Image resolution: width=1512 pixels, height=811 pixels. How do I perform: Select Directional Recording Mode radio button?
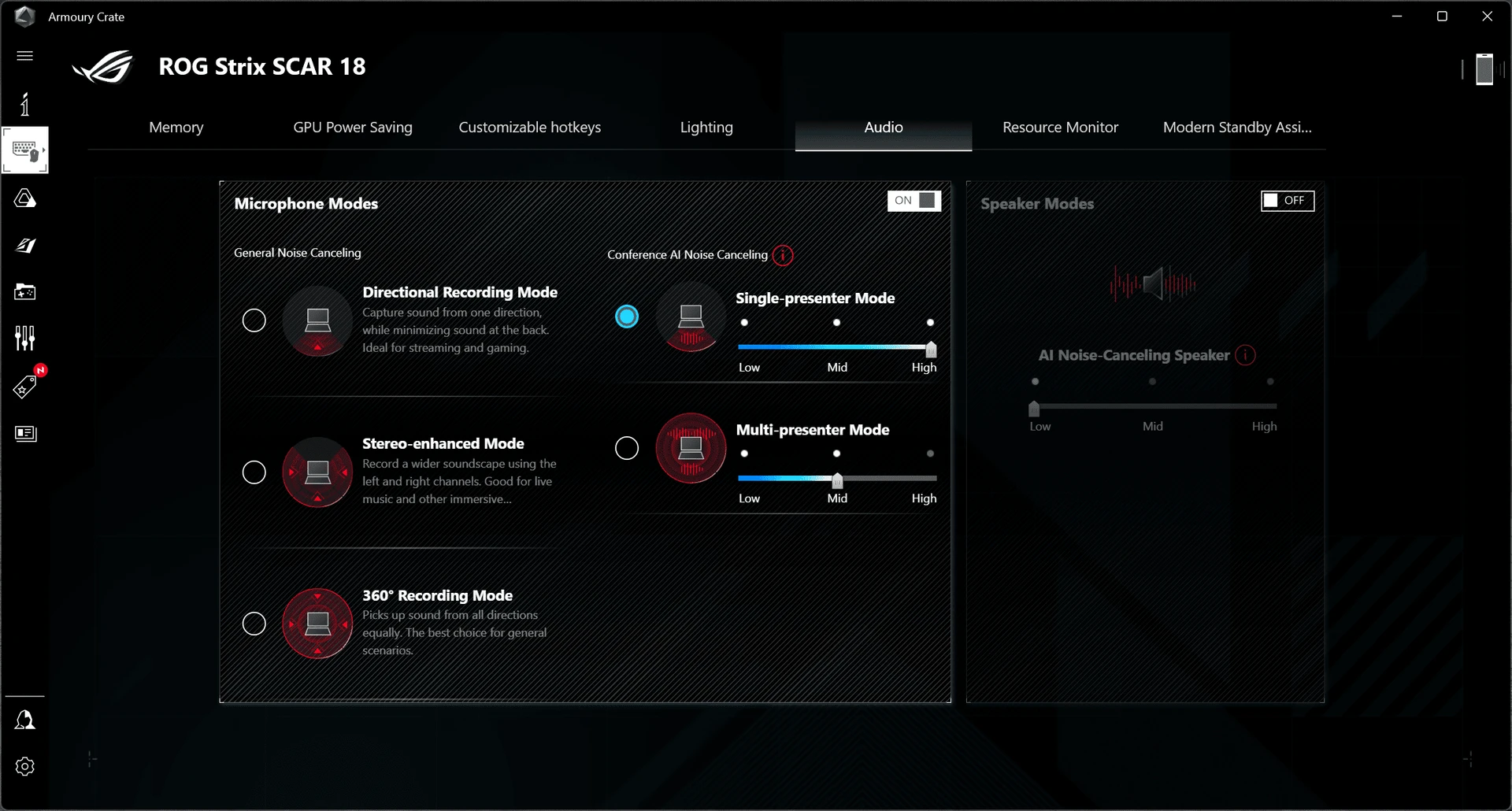(x=254, y=320)
